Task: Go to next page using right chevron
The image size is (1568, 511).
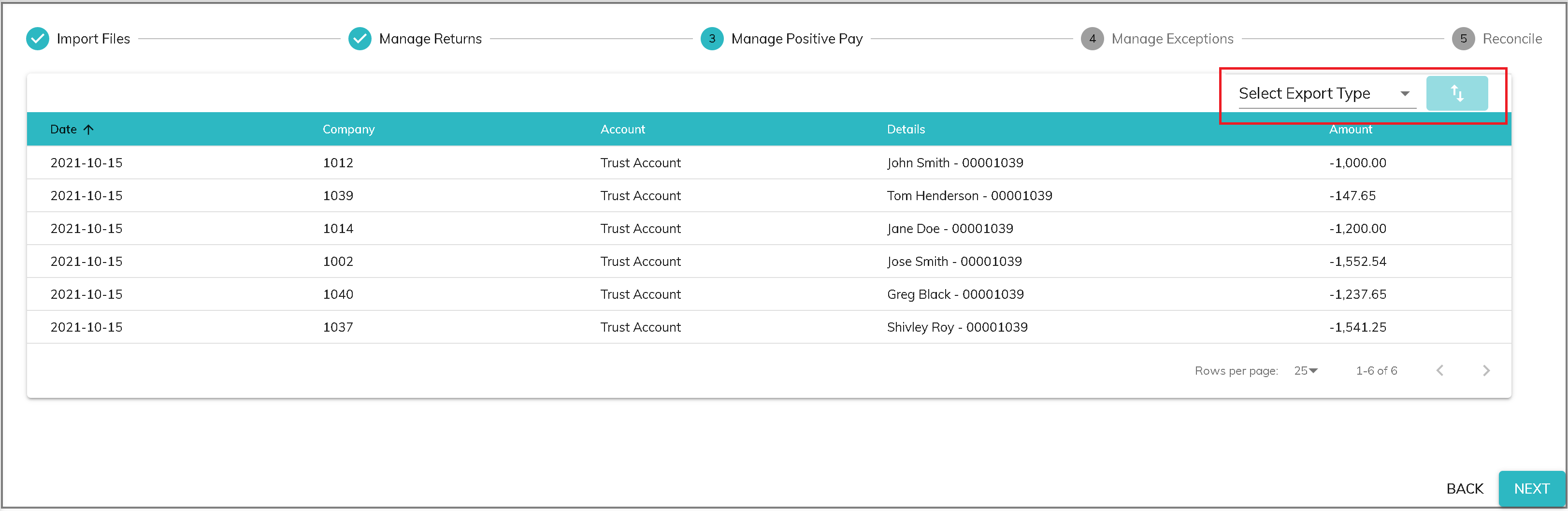Action: 1486,370
